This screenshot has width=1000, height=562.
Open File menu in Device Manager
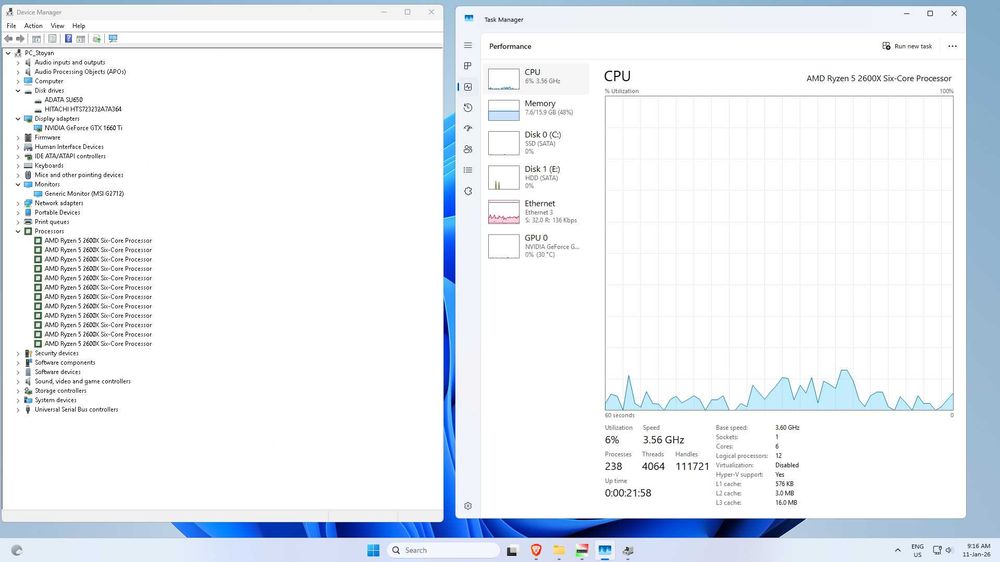coord(11,26)
